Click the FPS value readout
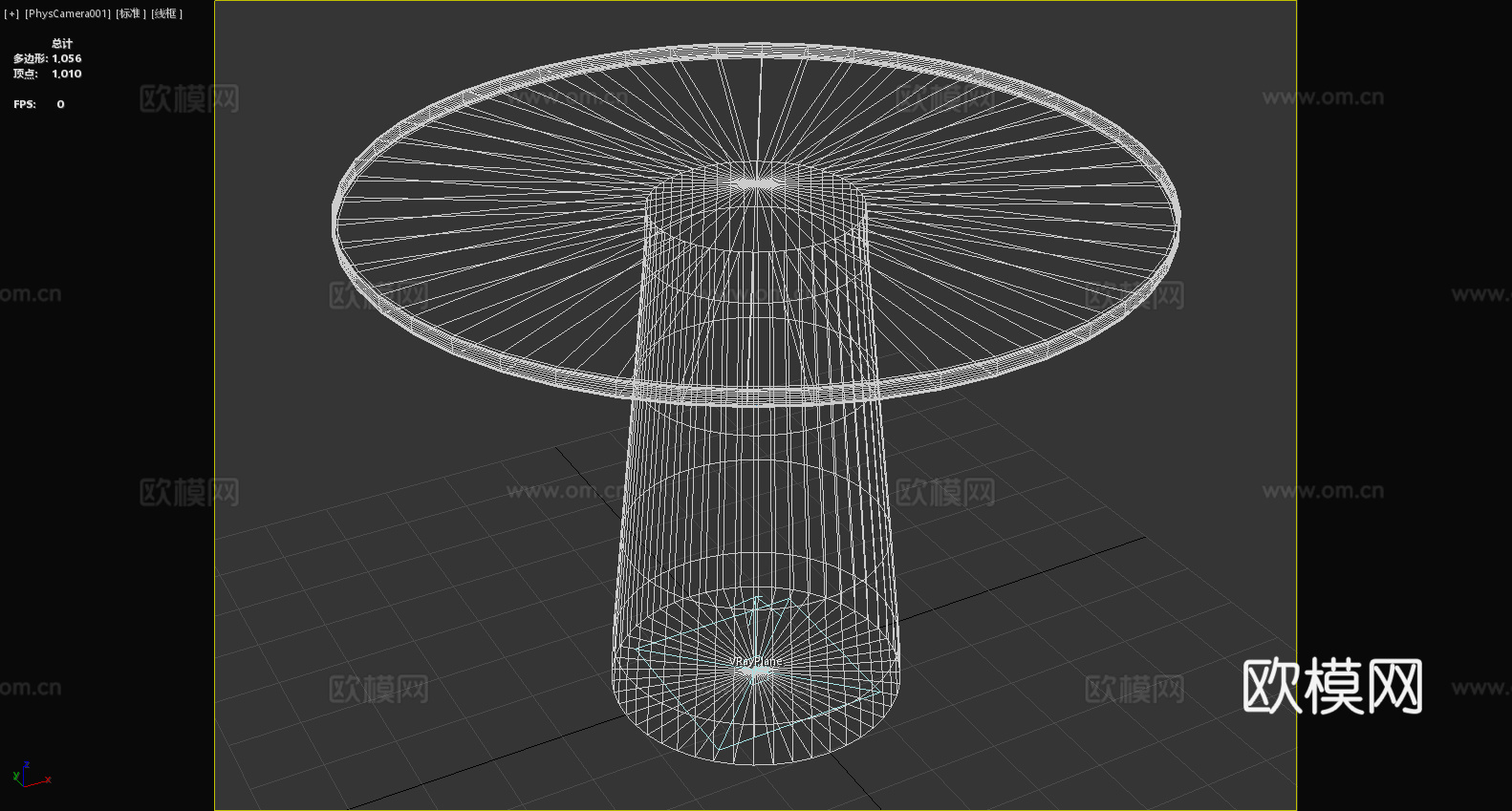The height and width of the screenshot is (811, 1512). (x=60, y=104)
